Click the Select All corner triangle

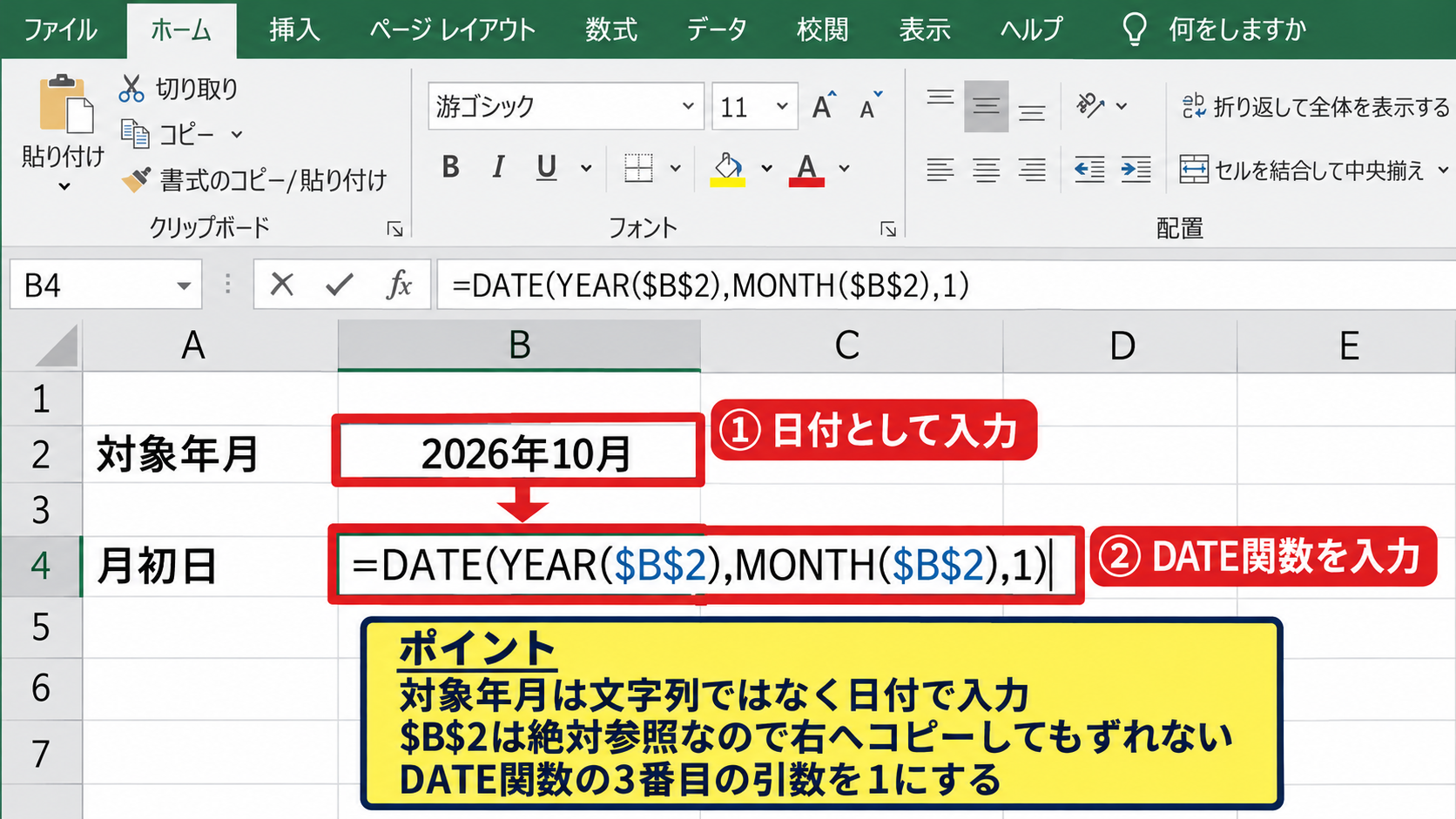click(57, 346)
